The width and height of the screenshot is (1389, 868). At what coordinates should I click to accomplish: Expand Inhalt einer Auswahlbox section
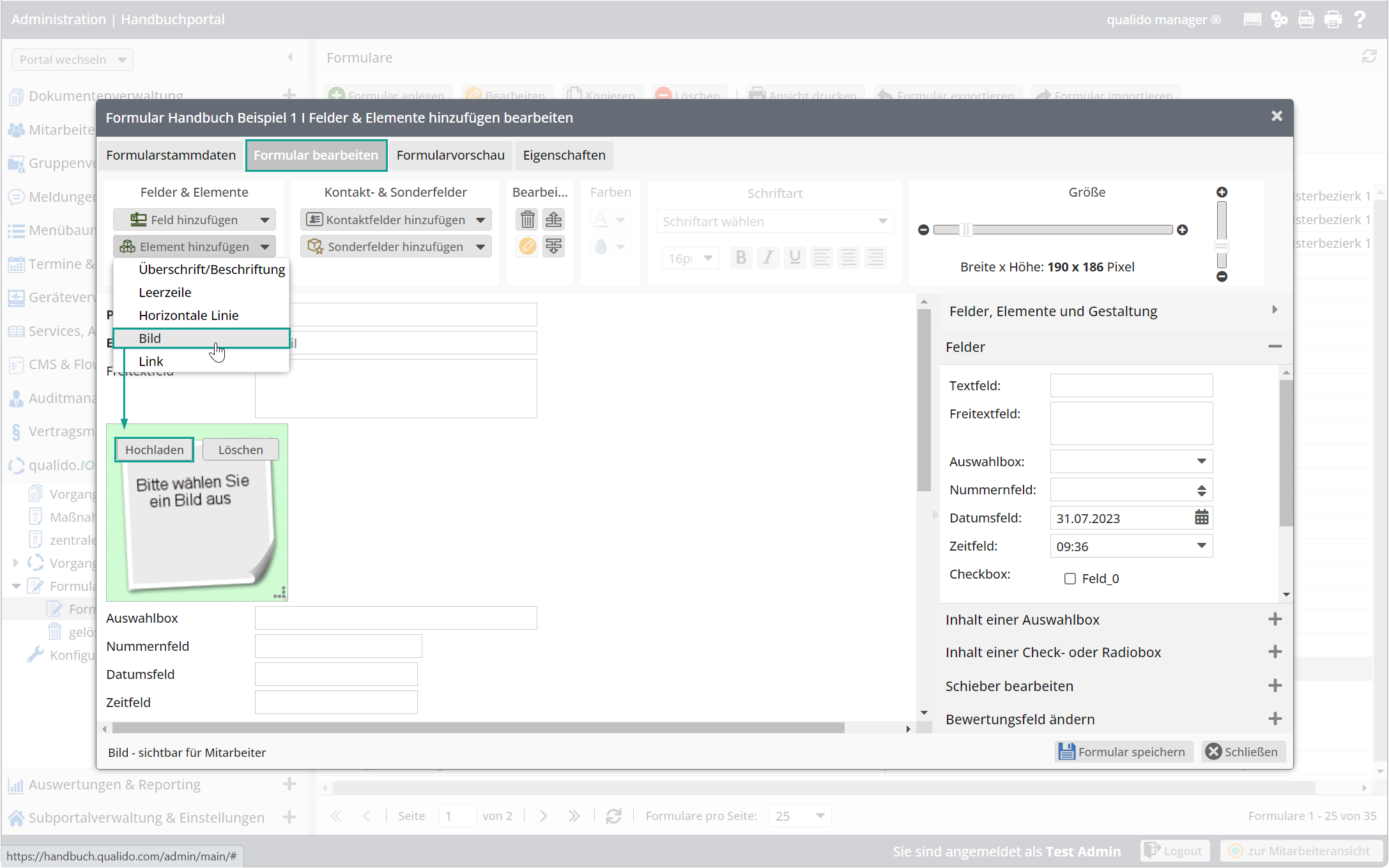[1275, 620]
